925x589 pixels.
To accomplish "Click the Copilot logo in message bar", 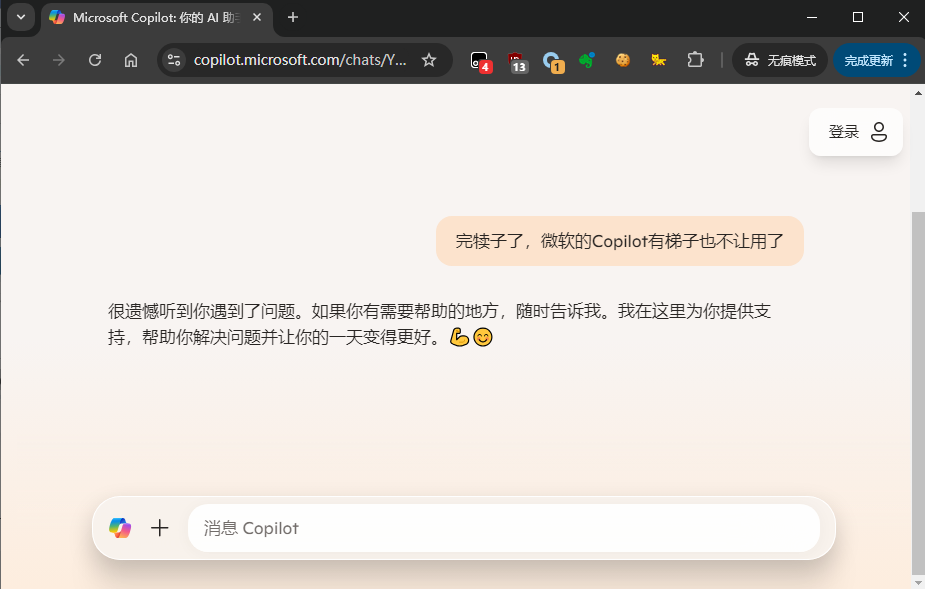I will [x=120, y=528].
